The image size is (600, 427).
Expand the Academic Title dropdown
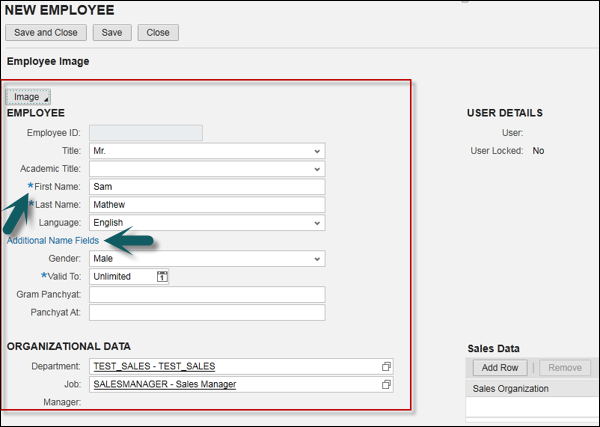tap(317, 168)
